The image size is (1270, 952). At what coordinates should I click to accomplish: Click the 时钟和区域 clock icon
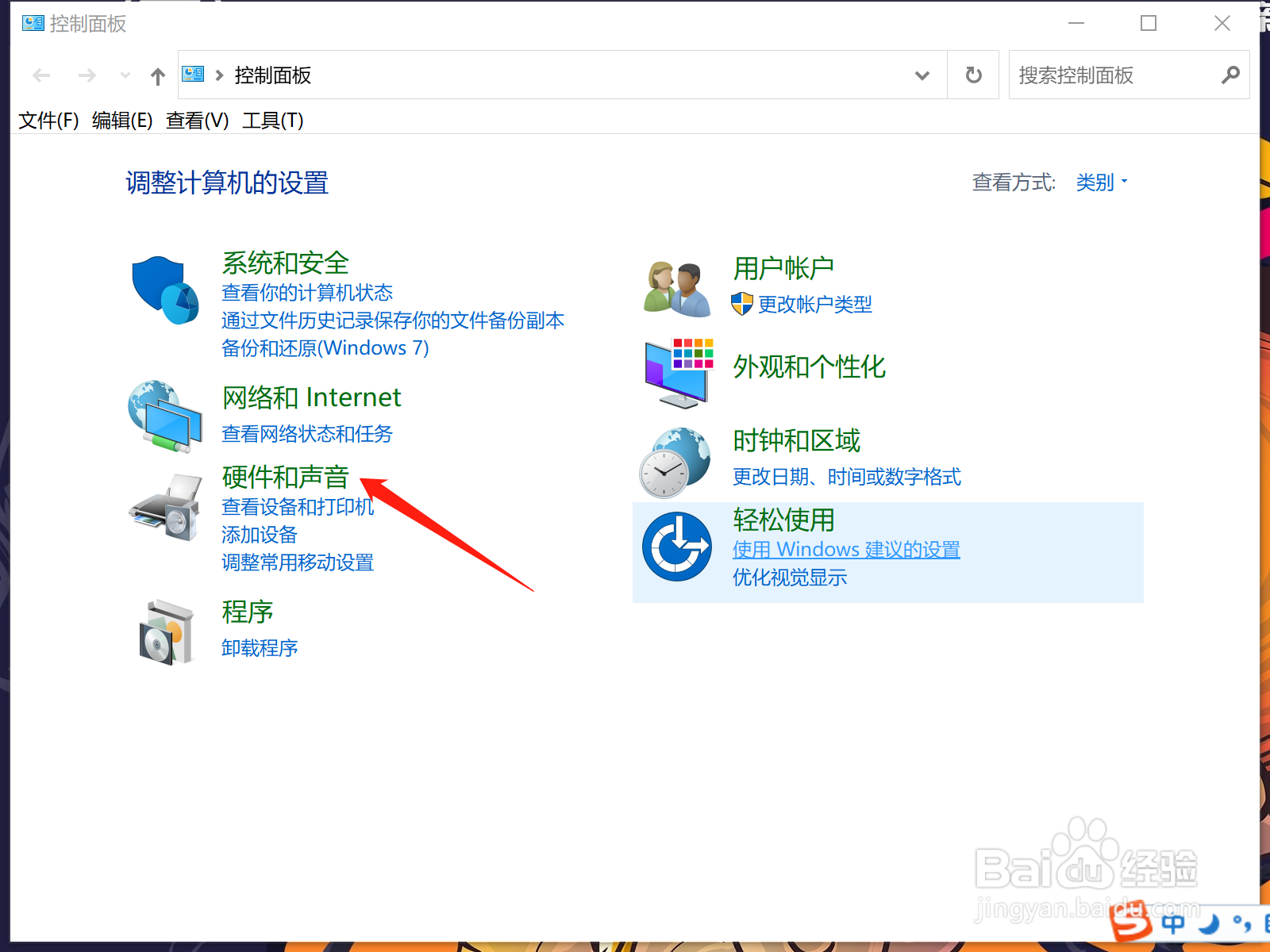[x=675, y=460]
